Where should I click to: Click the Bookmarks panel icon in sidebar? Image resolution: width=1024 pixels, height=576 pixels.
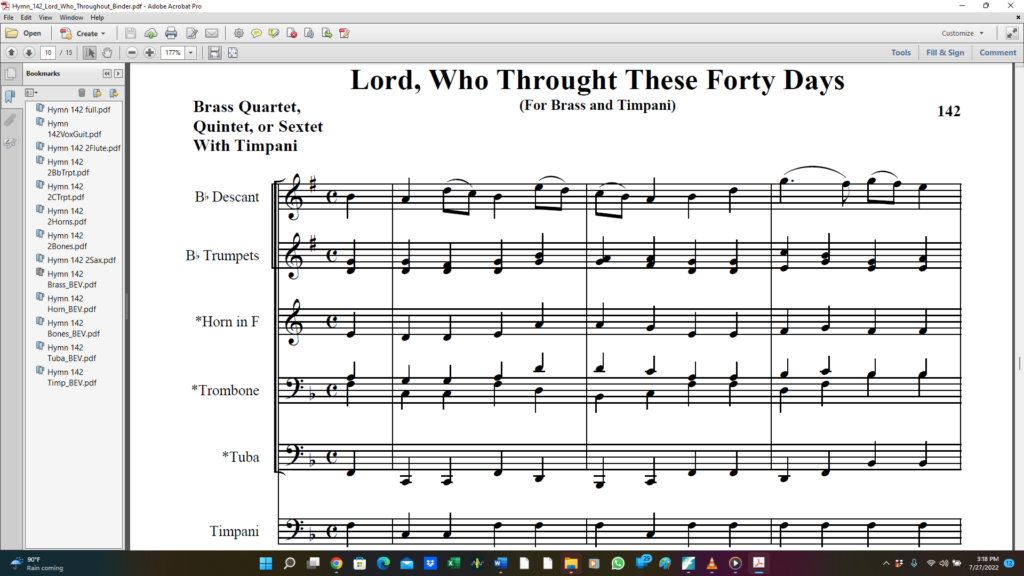pos(10,97)
